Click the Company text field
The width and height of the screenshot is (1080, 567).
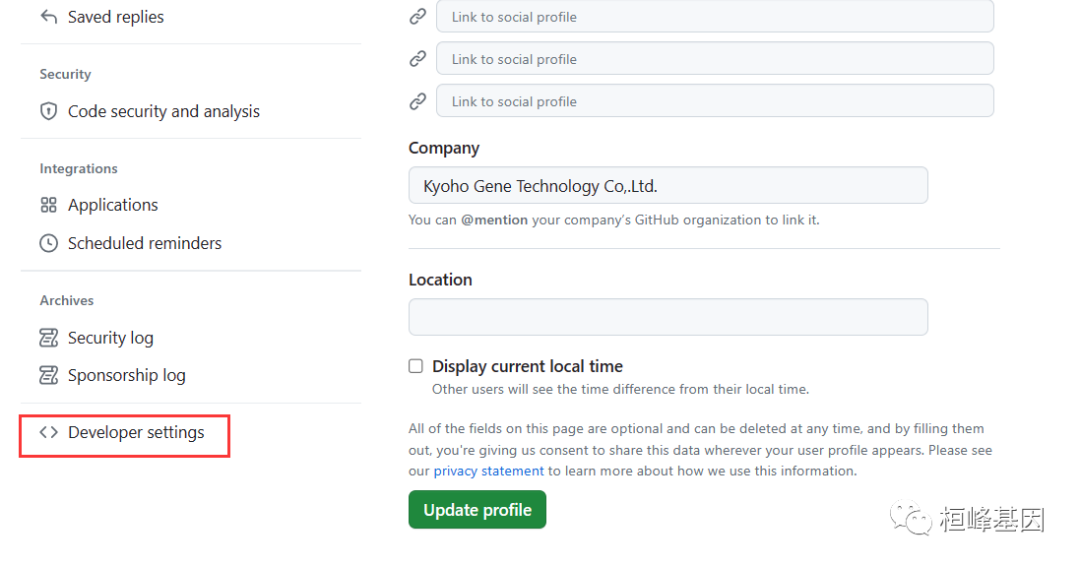tap(667, 186)
